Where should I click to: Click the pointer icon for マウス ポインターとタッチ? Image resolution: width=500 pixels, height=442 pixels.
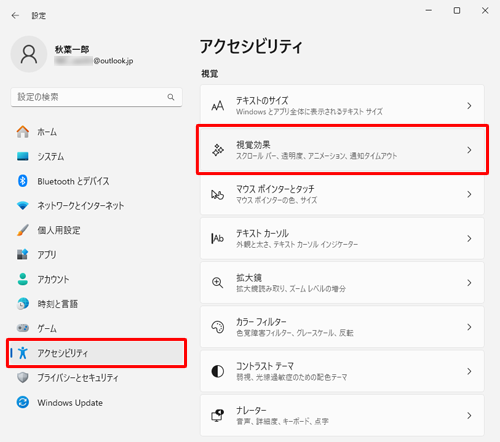(218, 194)
